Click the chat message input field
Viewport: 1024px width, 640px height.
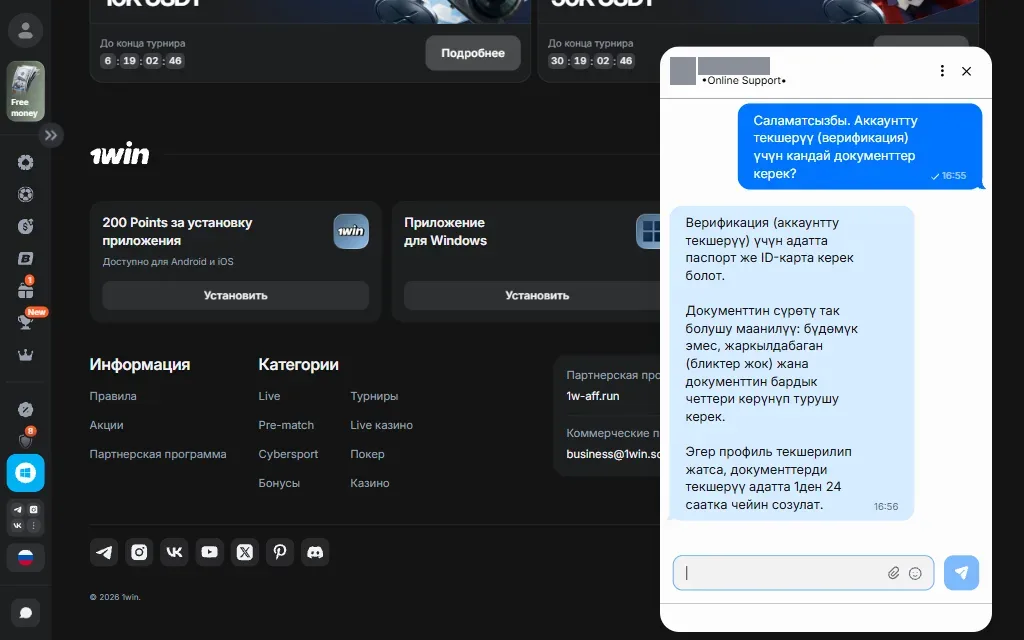[x=803, y=573]
